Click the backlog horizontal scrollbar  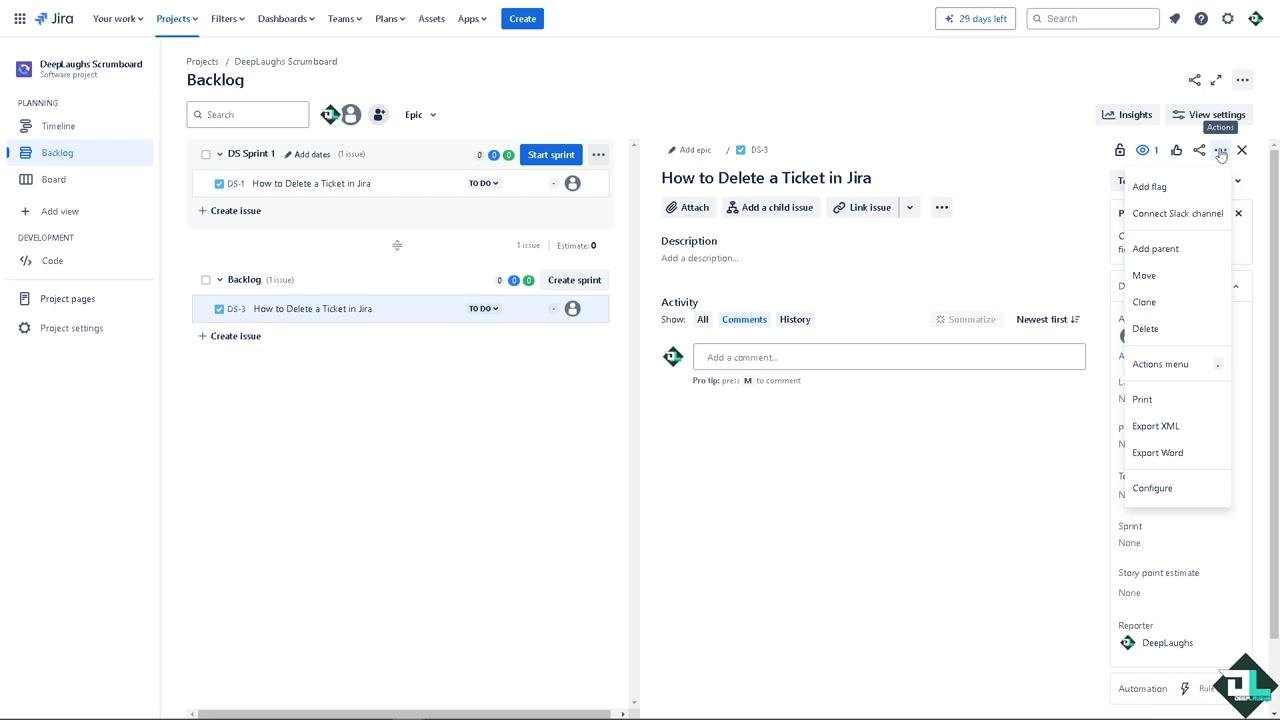click(404, 714)
